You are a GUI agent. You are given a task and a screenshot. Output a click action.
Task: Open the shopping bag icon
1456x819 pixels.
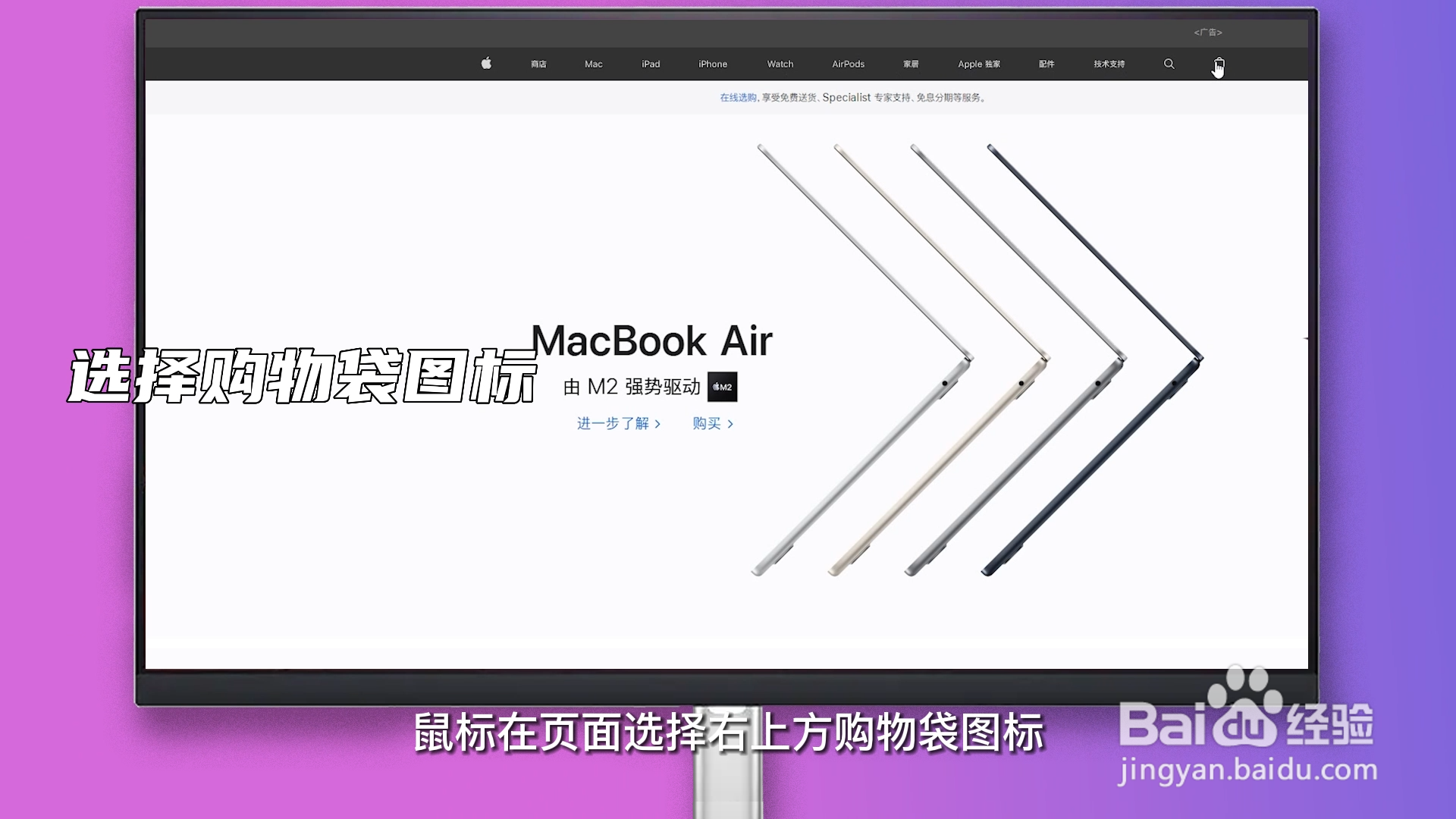(x=1219, y=64)
